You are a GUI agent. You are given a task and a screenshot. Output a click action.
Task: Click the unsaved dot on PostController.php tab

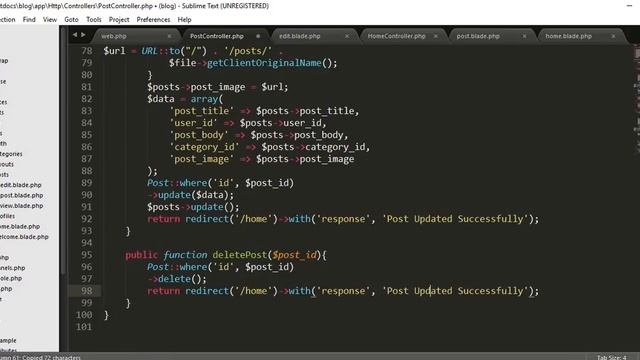258,36
